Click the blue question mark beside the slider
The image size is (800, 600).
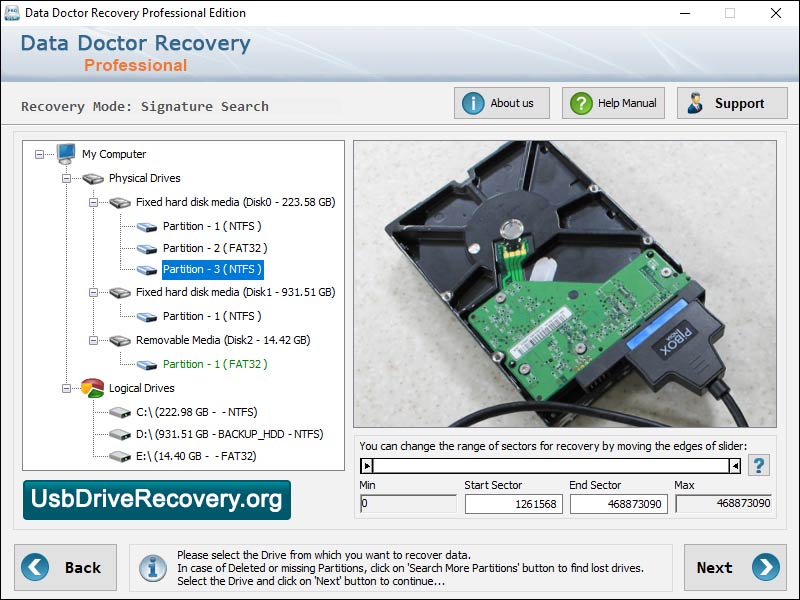click(759, 463)
